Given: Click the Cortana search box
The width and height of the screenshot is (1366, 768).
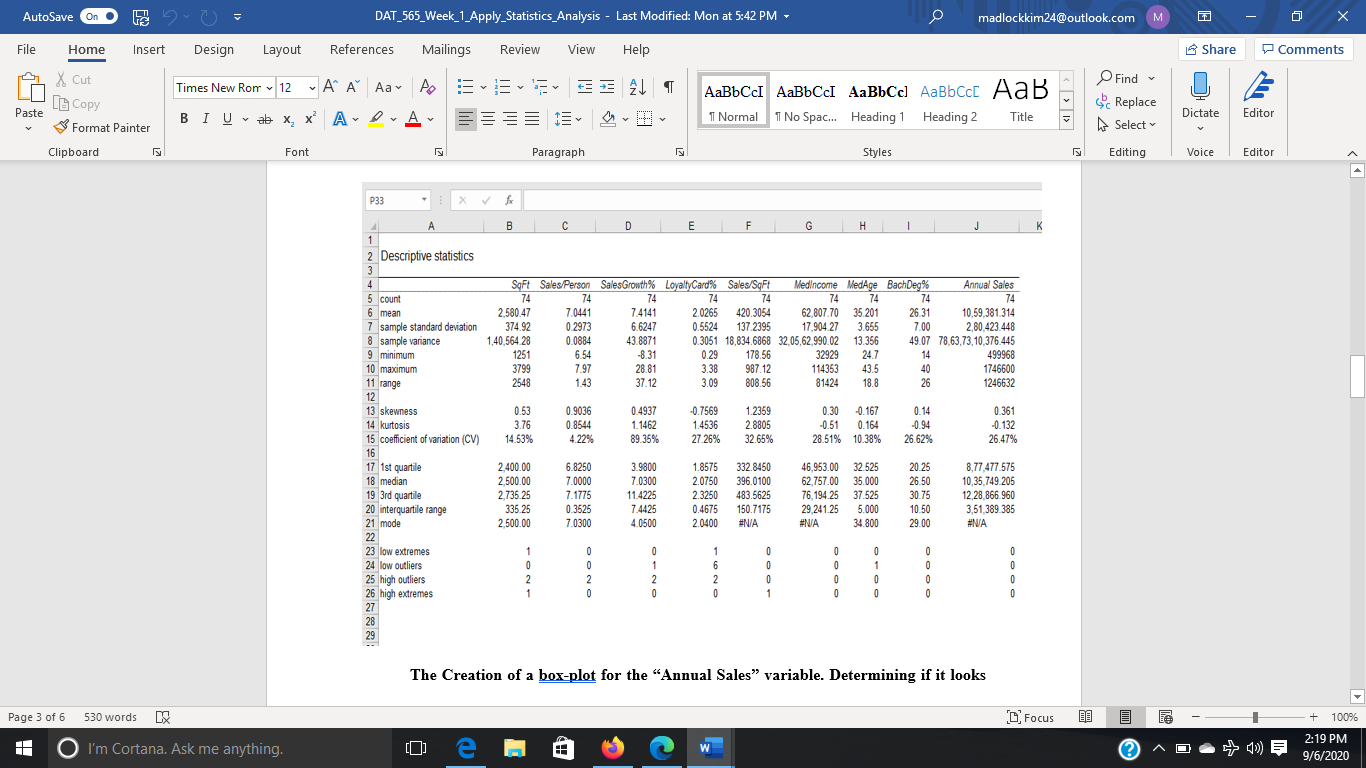Looking at the screenshot, I should click(x=185, y=748).
